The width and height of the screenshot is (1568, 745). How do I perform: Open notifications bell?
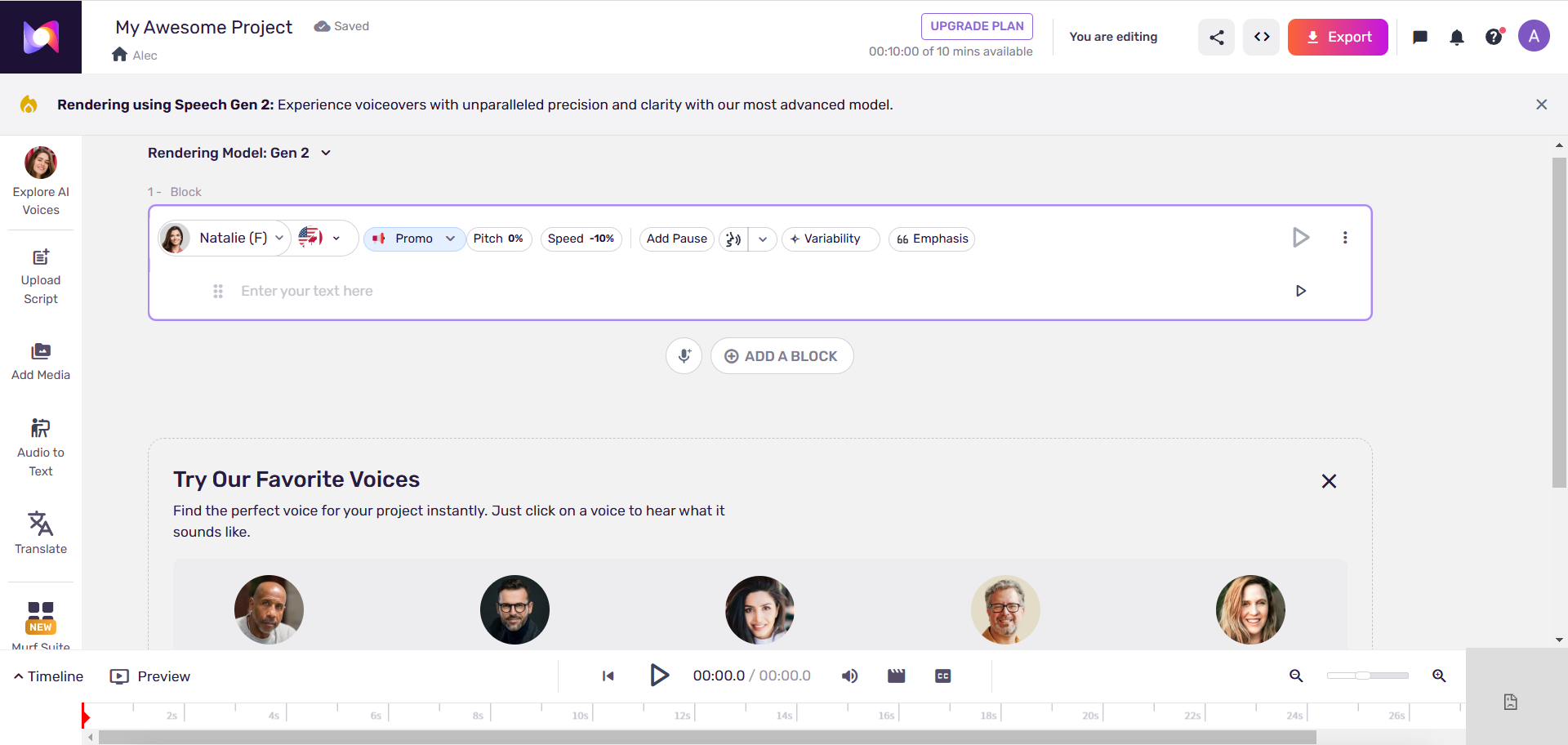(1457, 37)
